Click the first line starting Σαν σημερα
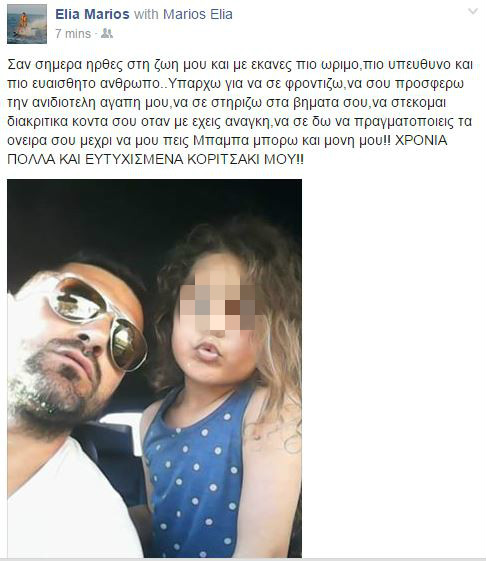 click(240, 65)
